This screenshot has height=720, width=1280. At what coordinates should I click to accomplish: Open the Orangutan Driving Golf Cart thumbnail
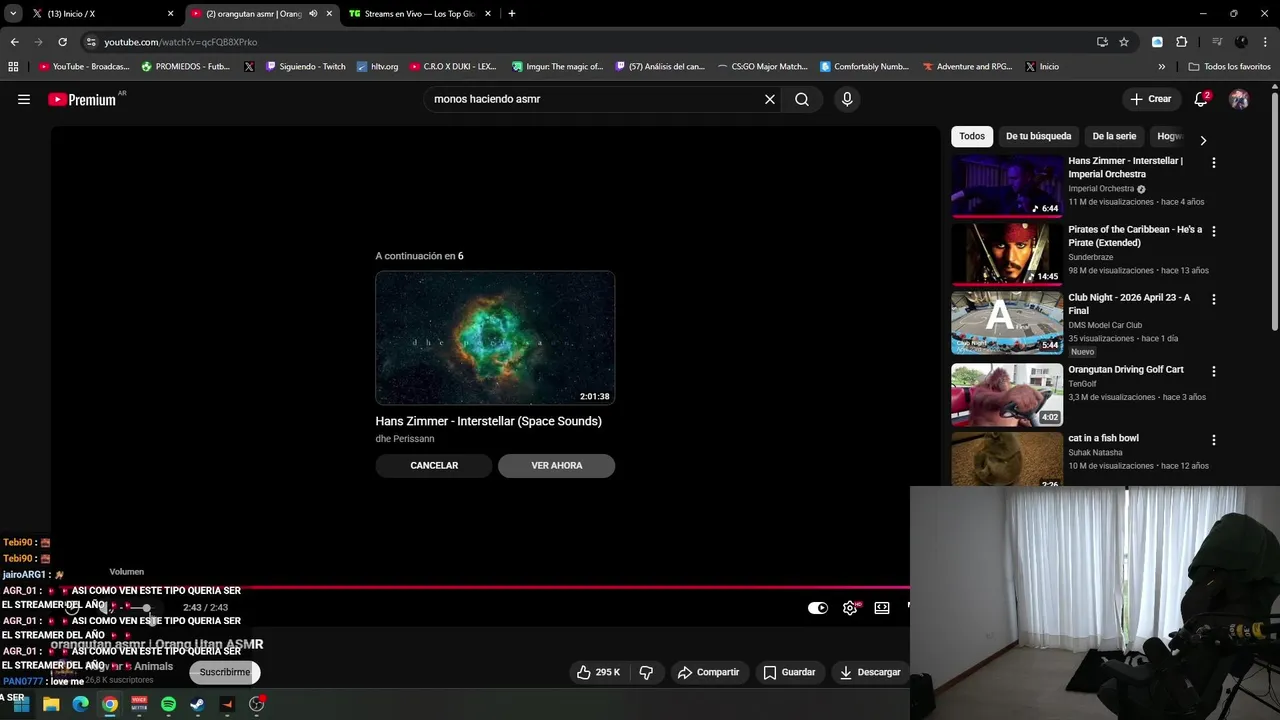pos(1007,394)
